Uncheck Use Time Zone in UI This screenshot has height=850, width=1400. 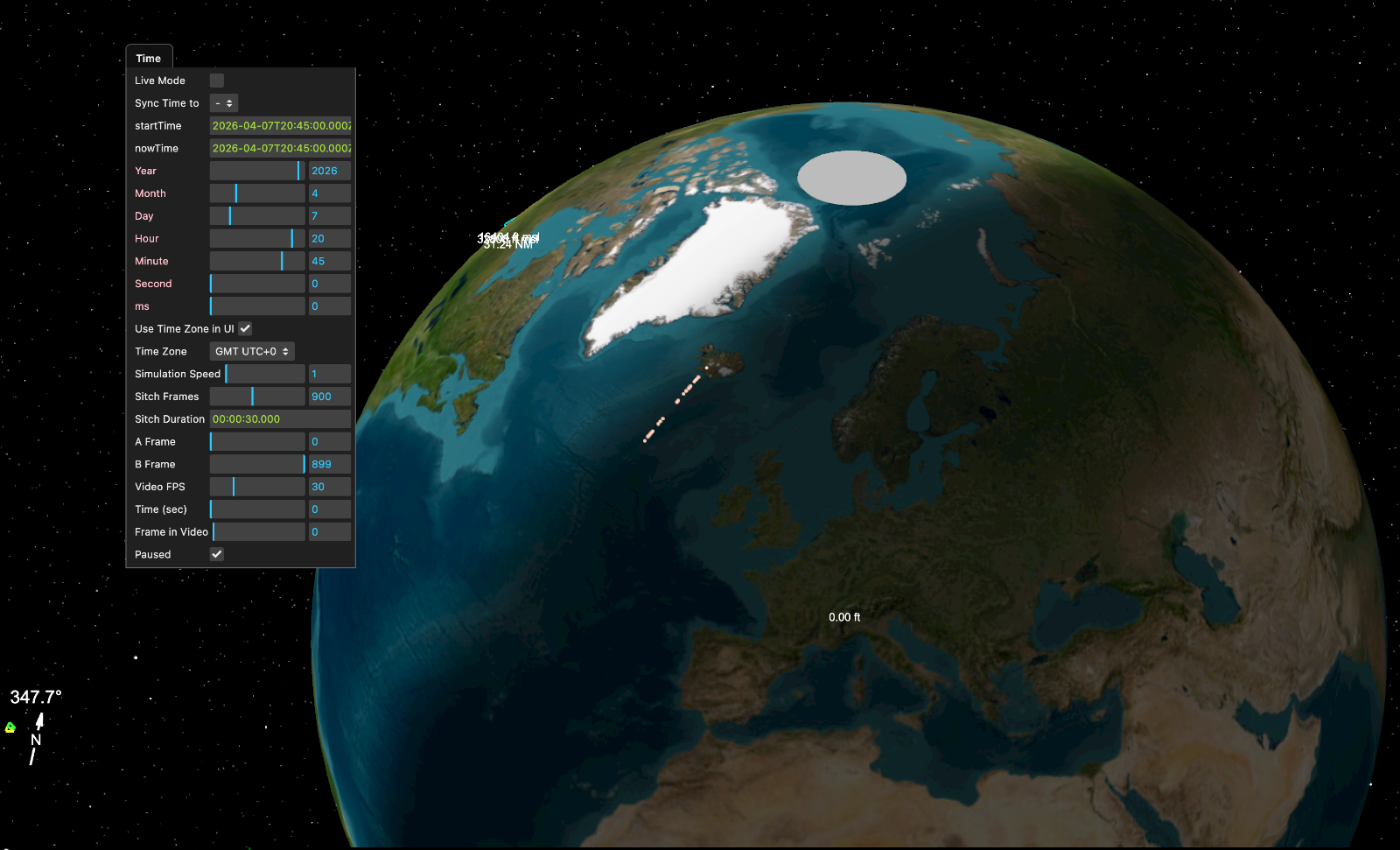click(x=245, y=328)
